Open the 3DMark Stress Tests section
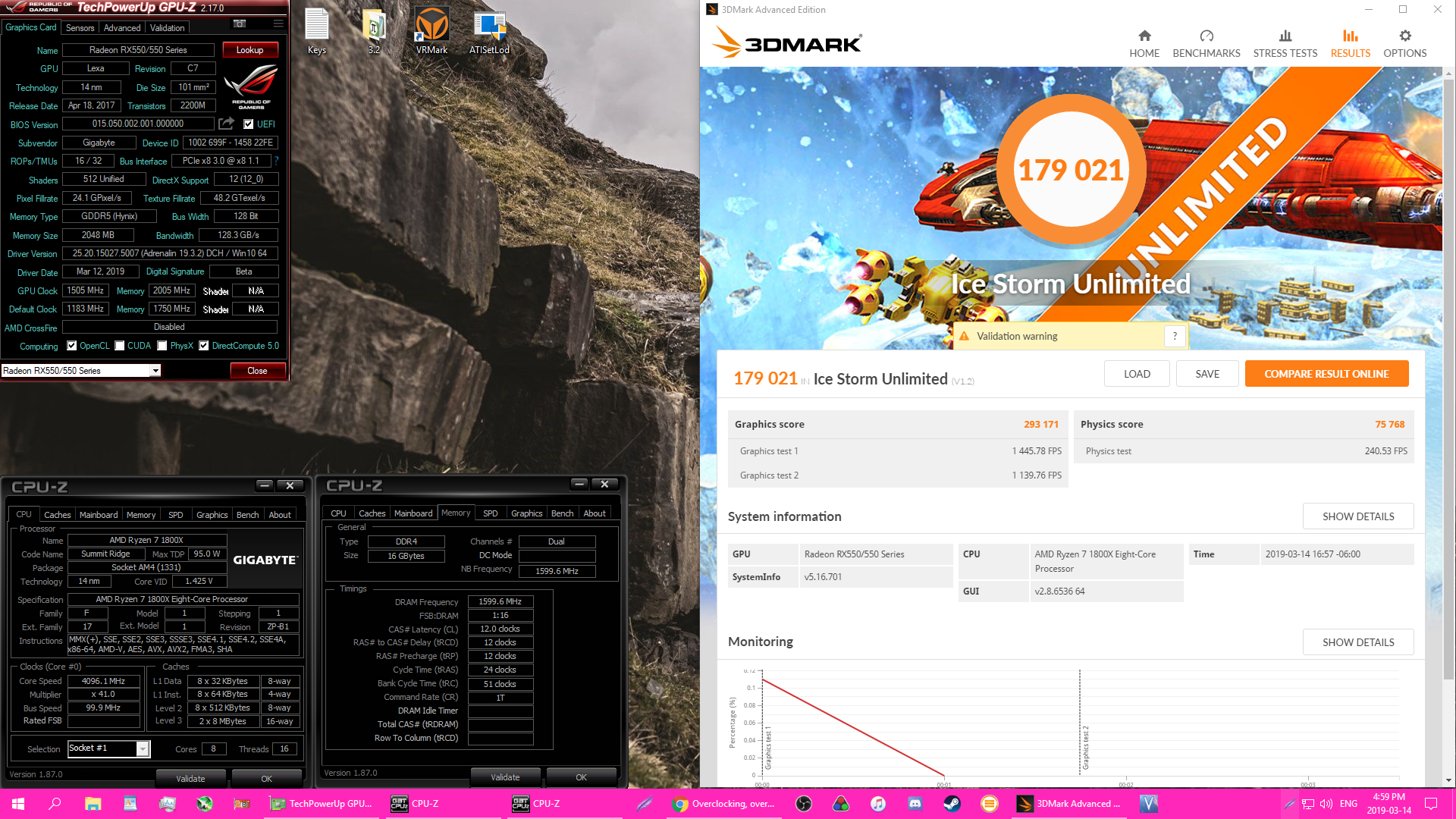Screen dimensions: 1456x819 coord(1285,43)
